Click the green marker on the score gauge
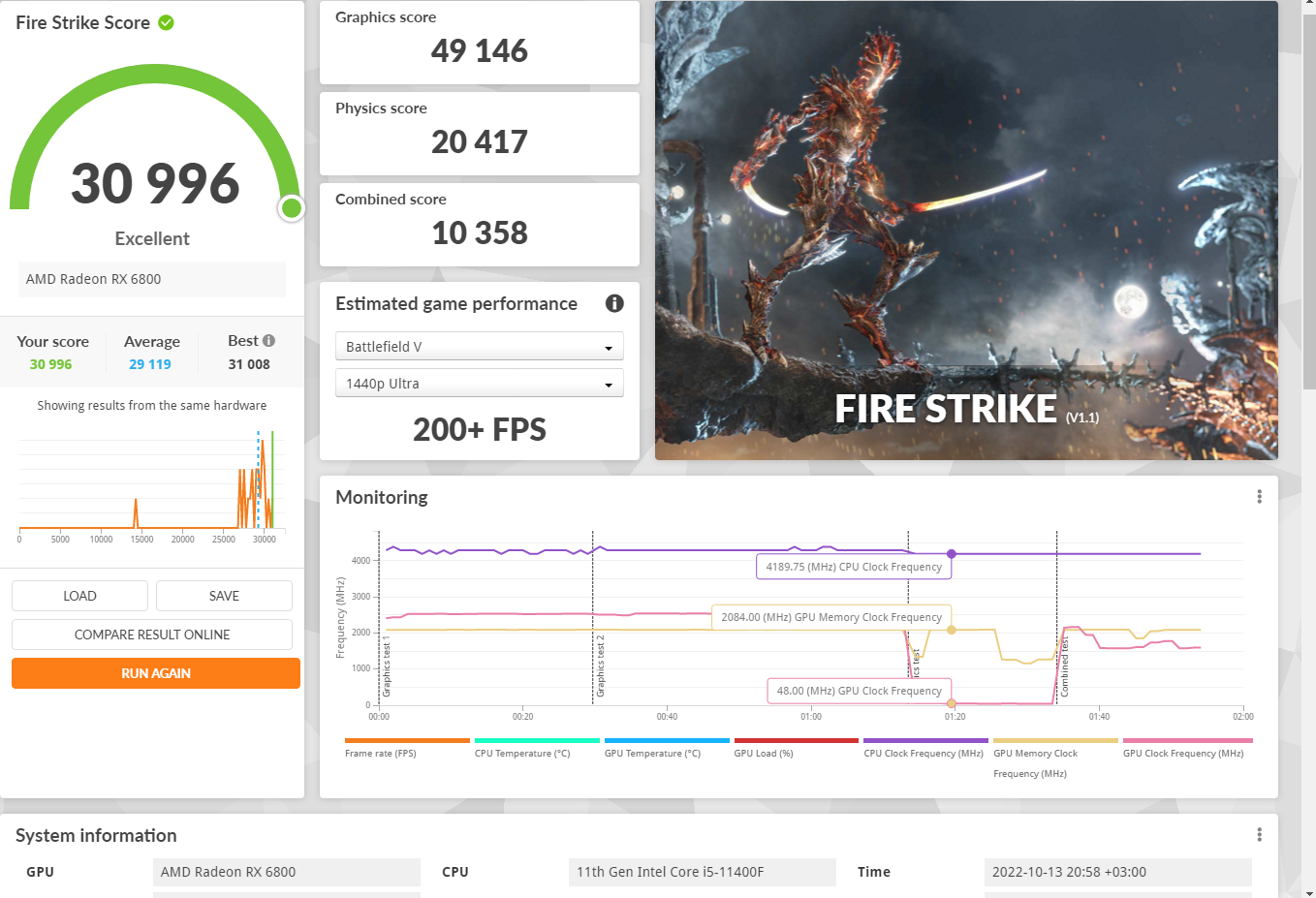The height and width of the screenshot is (898, 1316). click(292, 208)
